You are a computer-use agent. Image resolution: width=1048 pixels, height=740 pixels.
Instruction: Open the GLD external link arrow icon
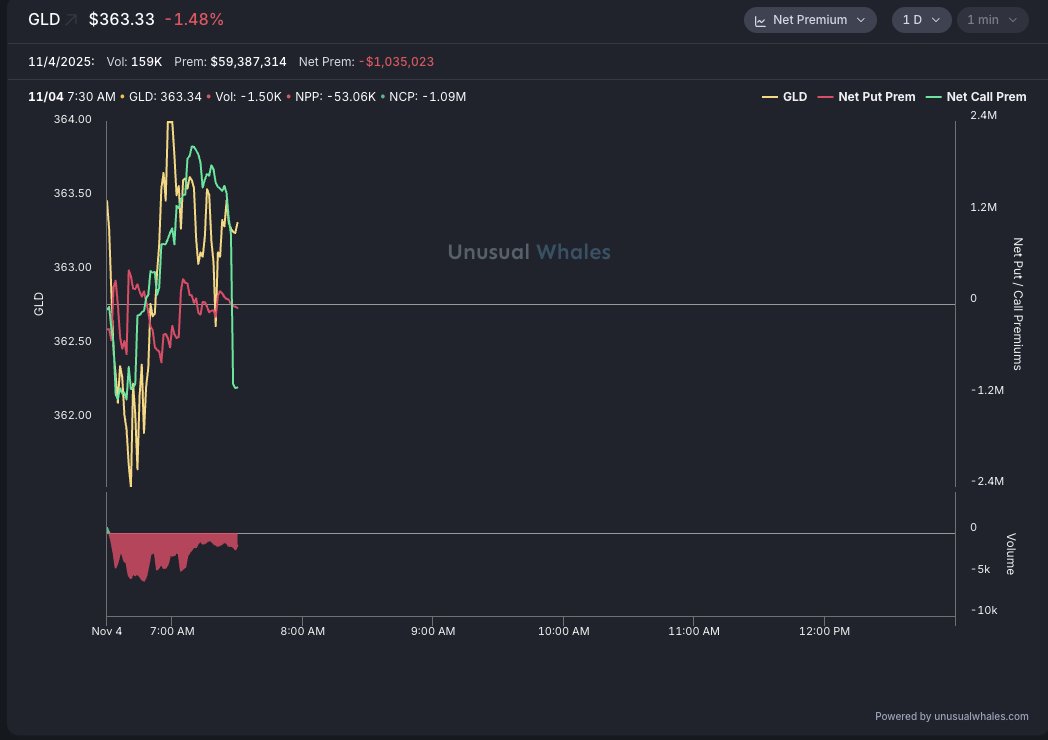click(x=72, y=19)
